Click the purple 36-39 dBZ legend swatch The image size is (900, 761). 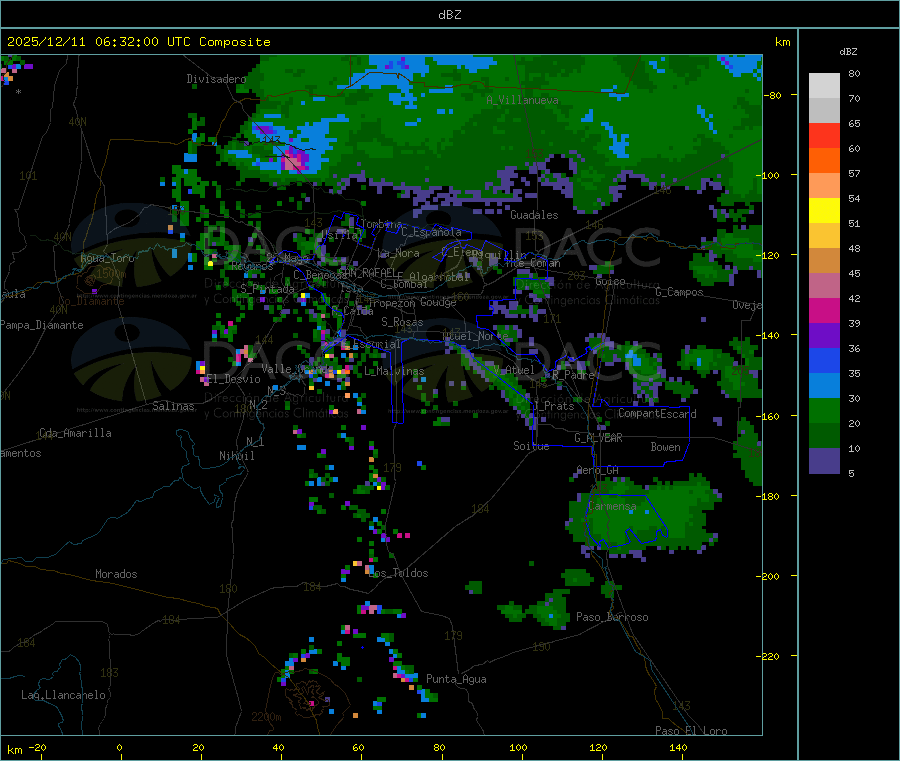coord(824,336)
